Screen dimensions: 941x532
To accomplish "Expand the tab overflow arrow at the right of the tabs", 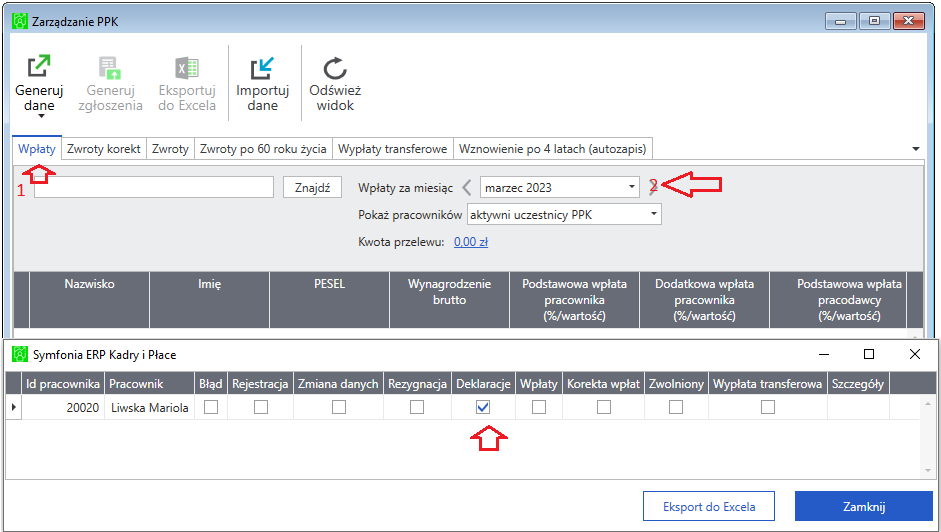I will [916, 149].
